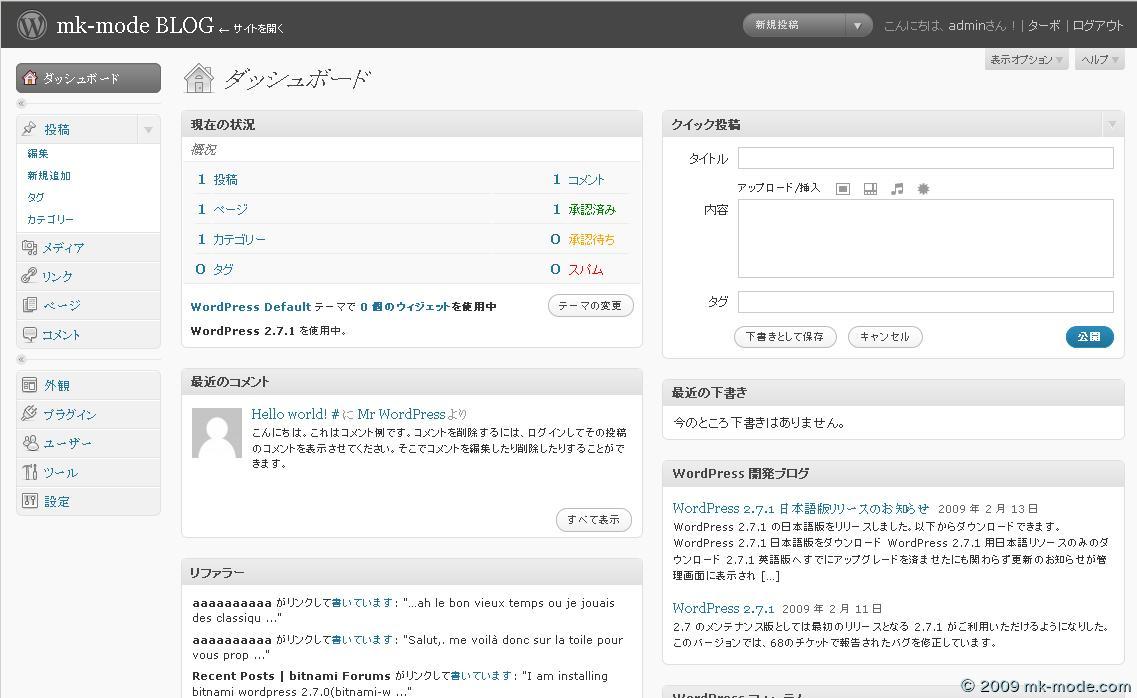
Task: Click into the タイトル input field
Action: pyautogui.click(x=925, y=158)
